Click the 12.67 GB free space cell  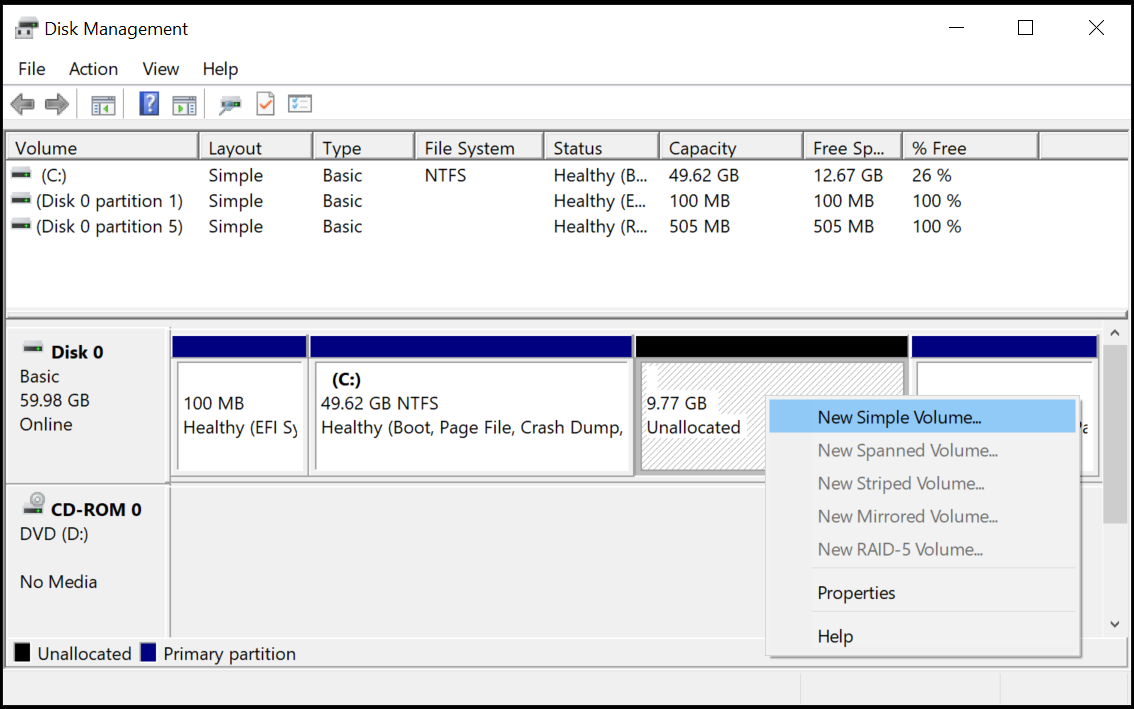[x=848, y=175]
